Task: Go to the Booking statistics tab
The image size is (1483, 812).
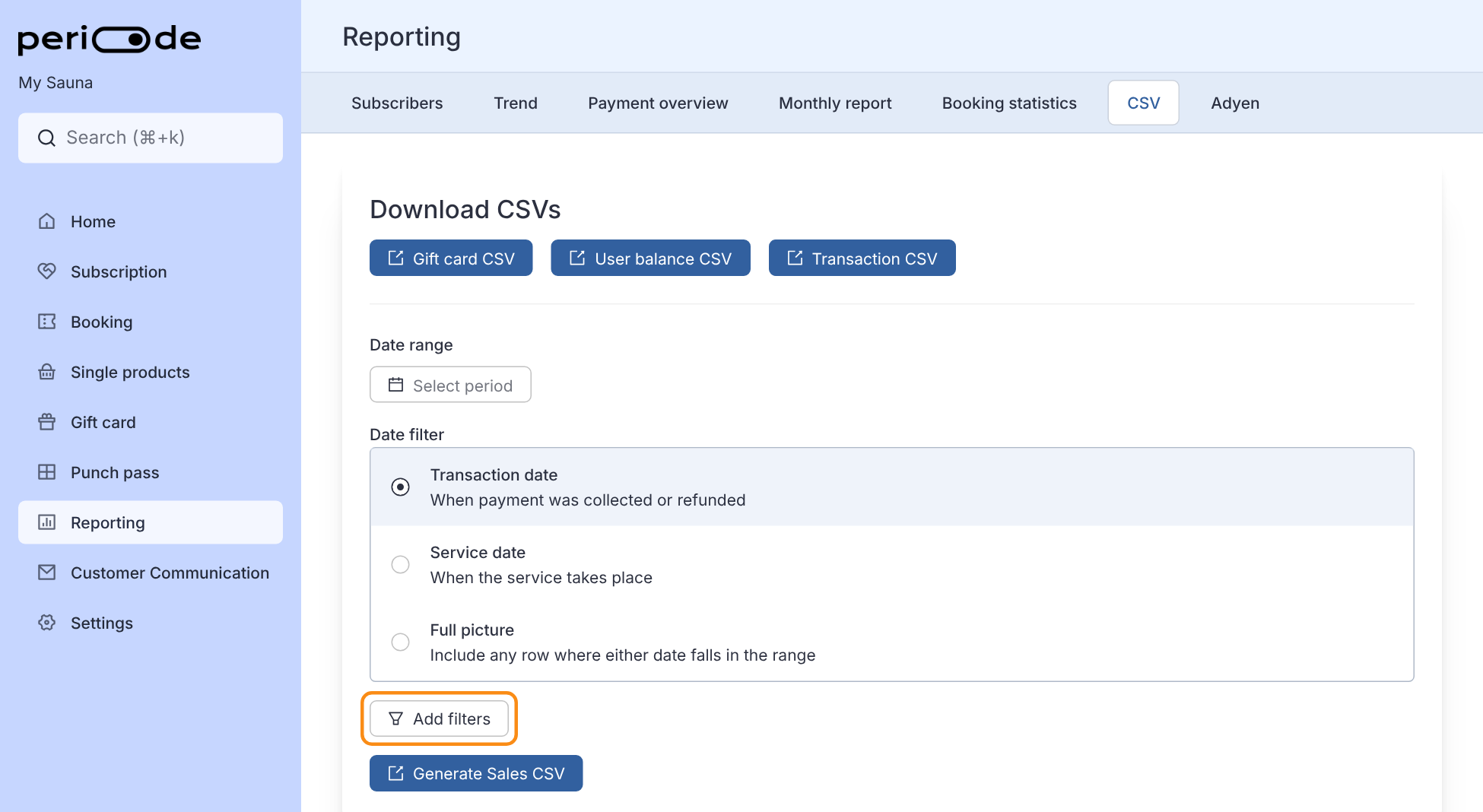Action: pos(1009,103)
